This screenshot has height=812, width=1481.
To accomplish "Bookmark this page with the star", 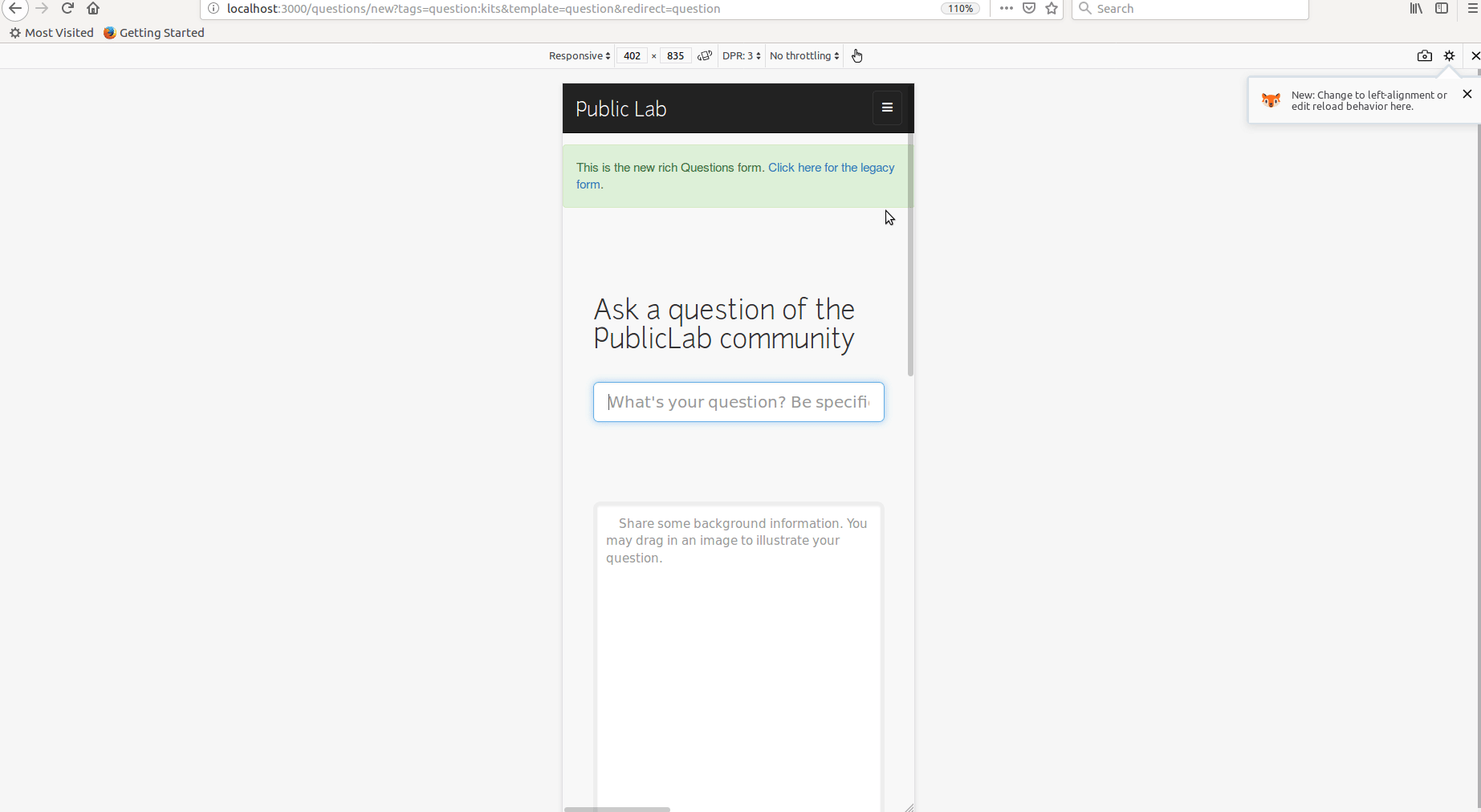I will point(1052,9).
